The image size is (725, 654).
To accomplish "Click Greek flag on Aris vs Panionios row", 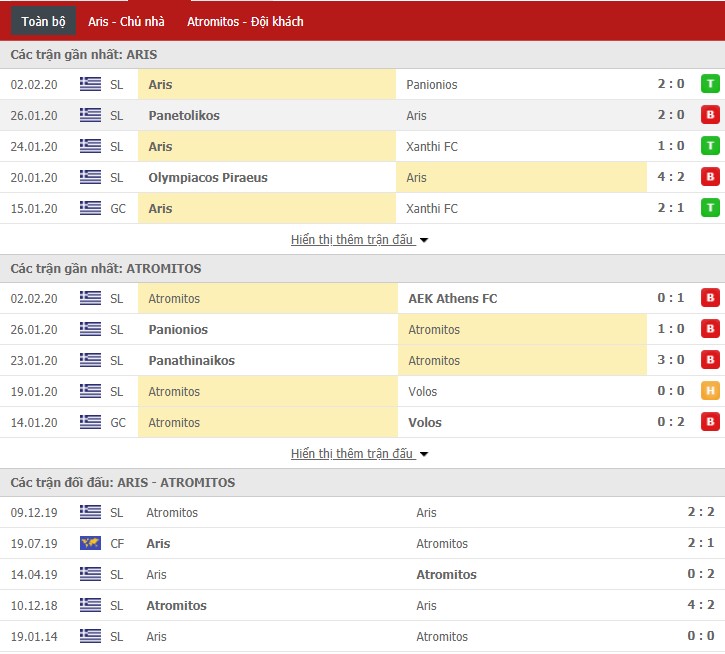I will coord(90,84).
